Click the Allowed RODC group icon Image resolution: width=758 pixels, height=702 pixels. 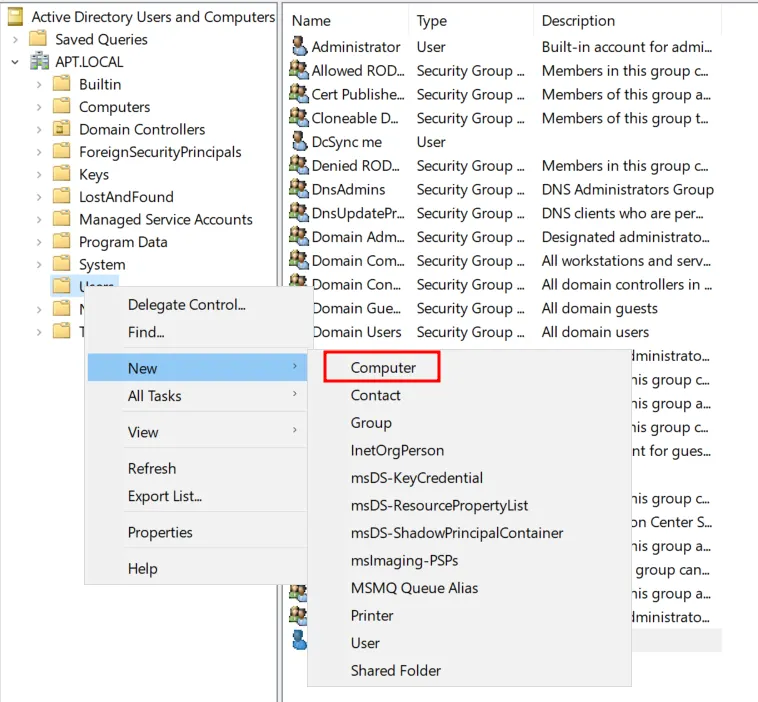pos(299,70)
